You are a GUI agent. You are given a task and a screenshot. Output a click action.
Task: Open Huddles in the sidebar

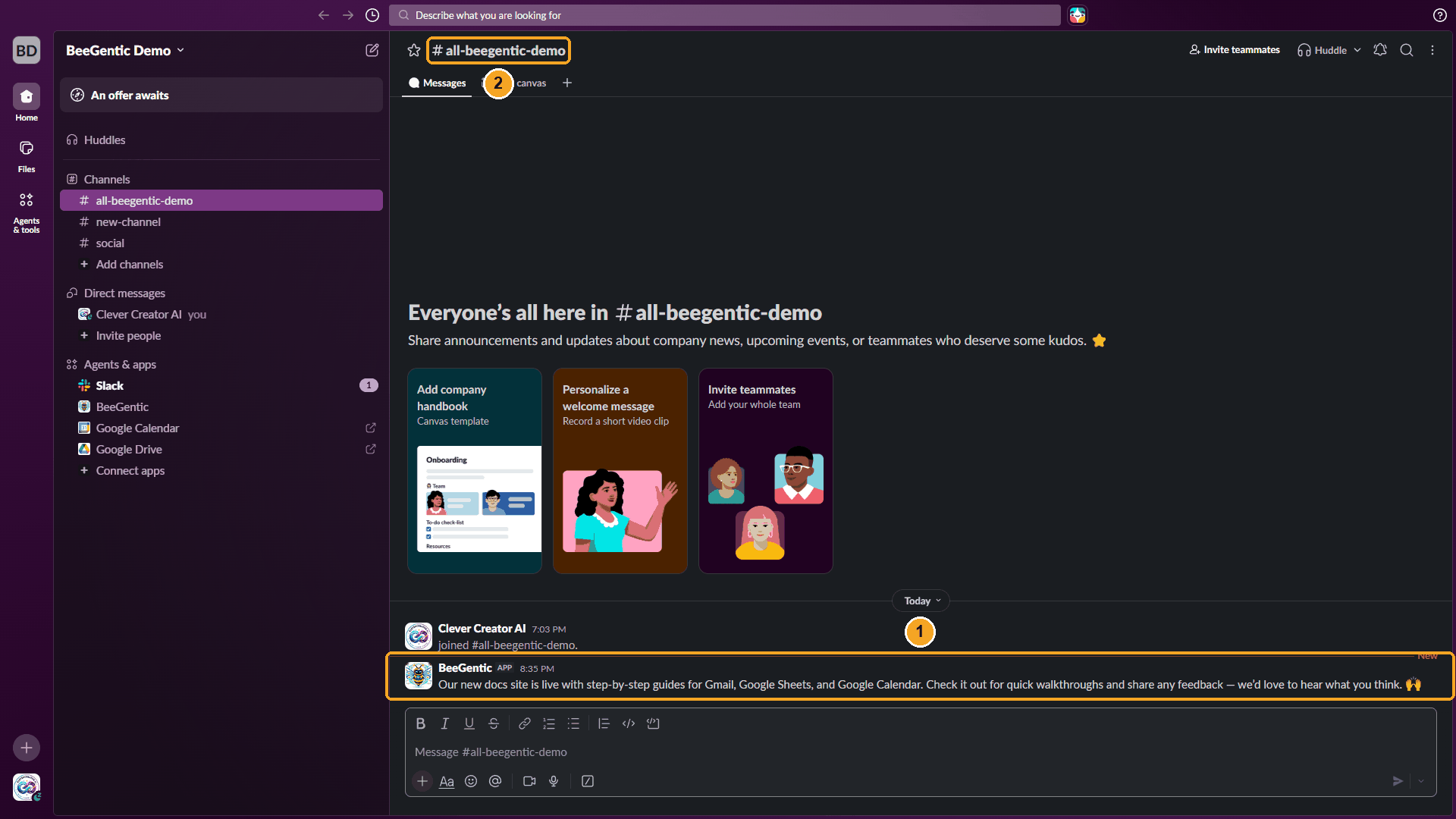[x=221, y=140]
